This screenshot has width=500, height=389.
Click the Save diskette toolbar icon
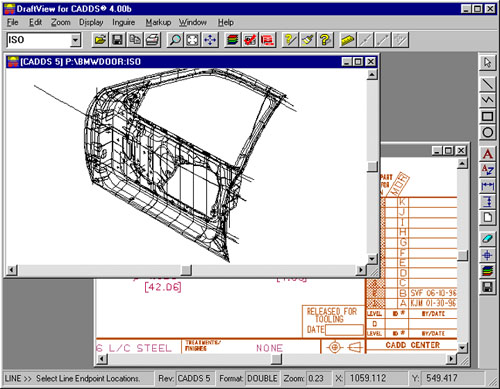(x=117, y=40)
